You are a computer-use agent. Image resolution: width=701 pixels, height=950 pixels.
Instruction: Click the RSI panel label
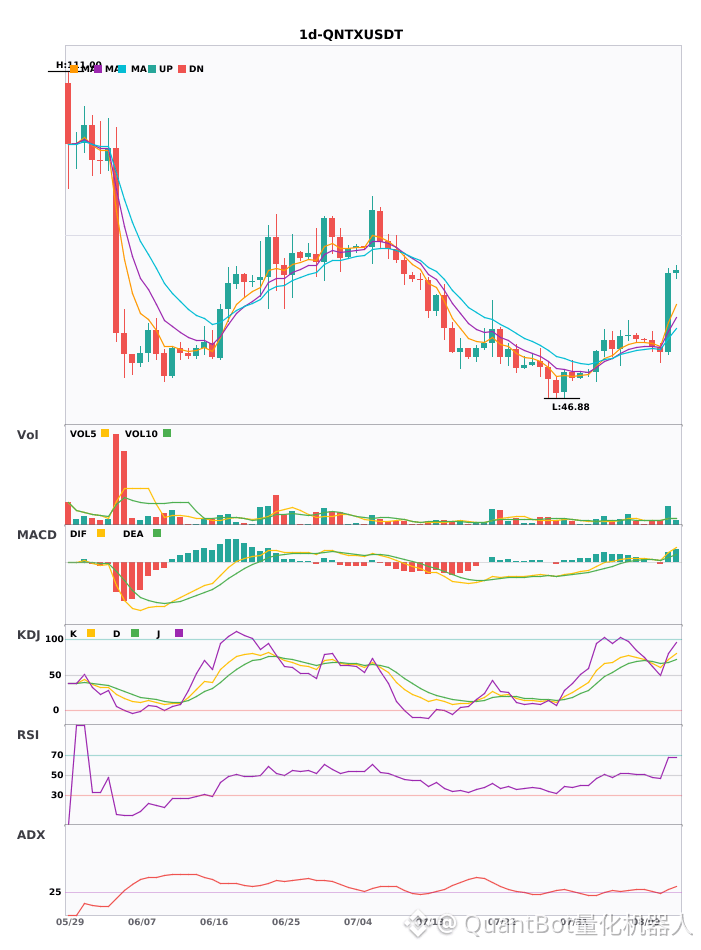28,735
